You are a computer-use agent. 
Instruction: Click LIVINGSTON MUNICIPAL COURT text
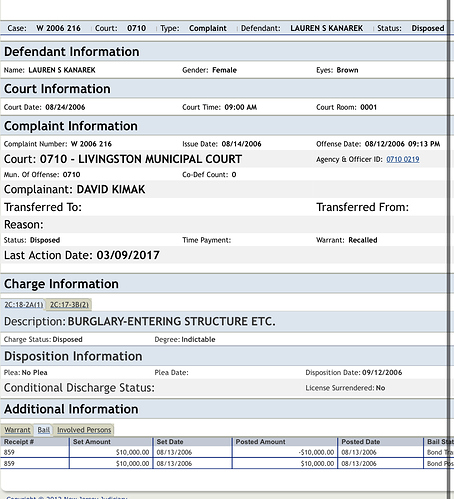point(160,159)
